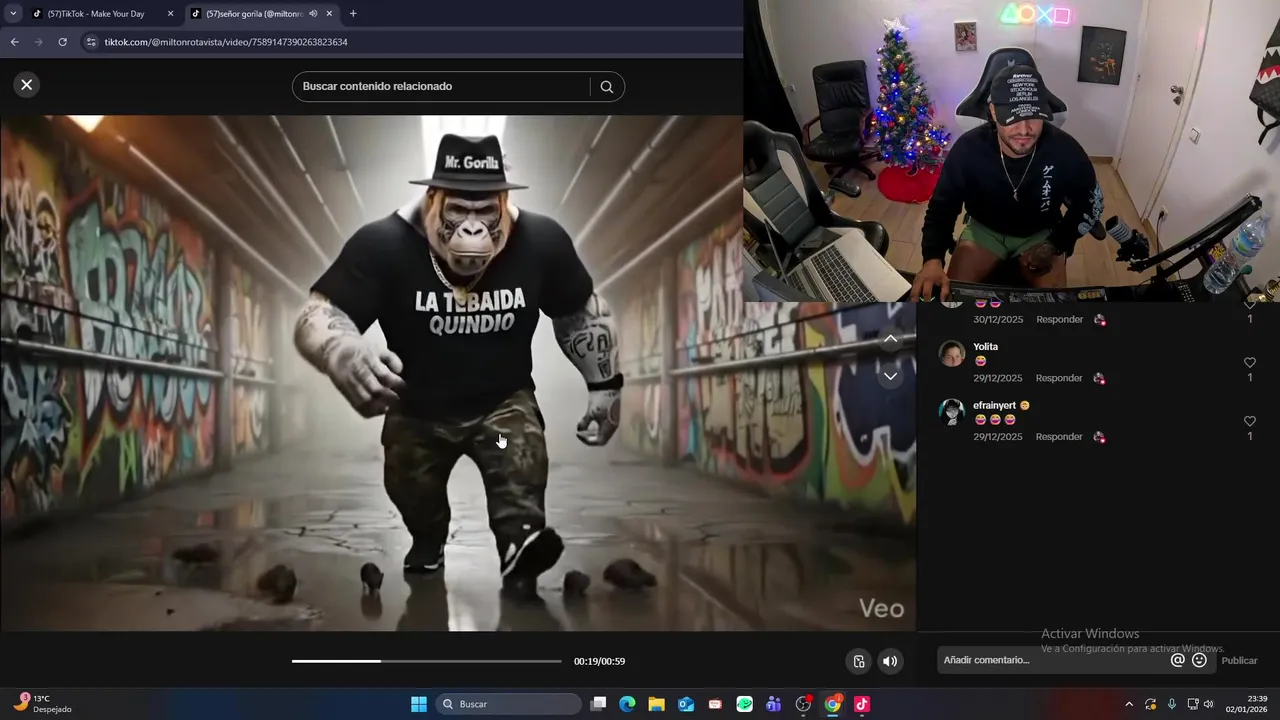The height and width of the screenshot is (720, 1280).
Task: Reply to Yolita's comment
Action: [x=1059, y=378]
